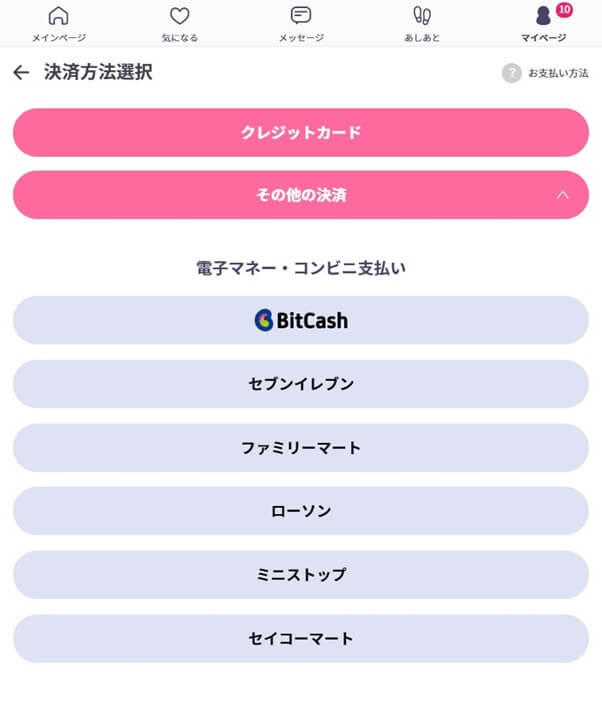Click the notification badge showing 10
This screenshot has width=602, height=708.
click(x=564, y=10)
